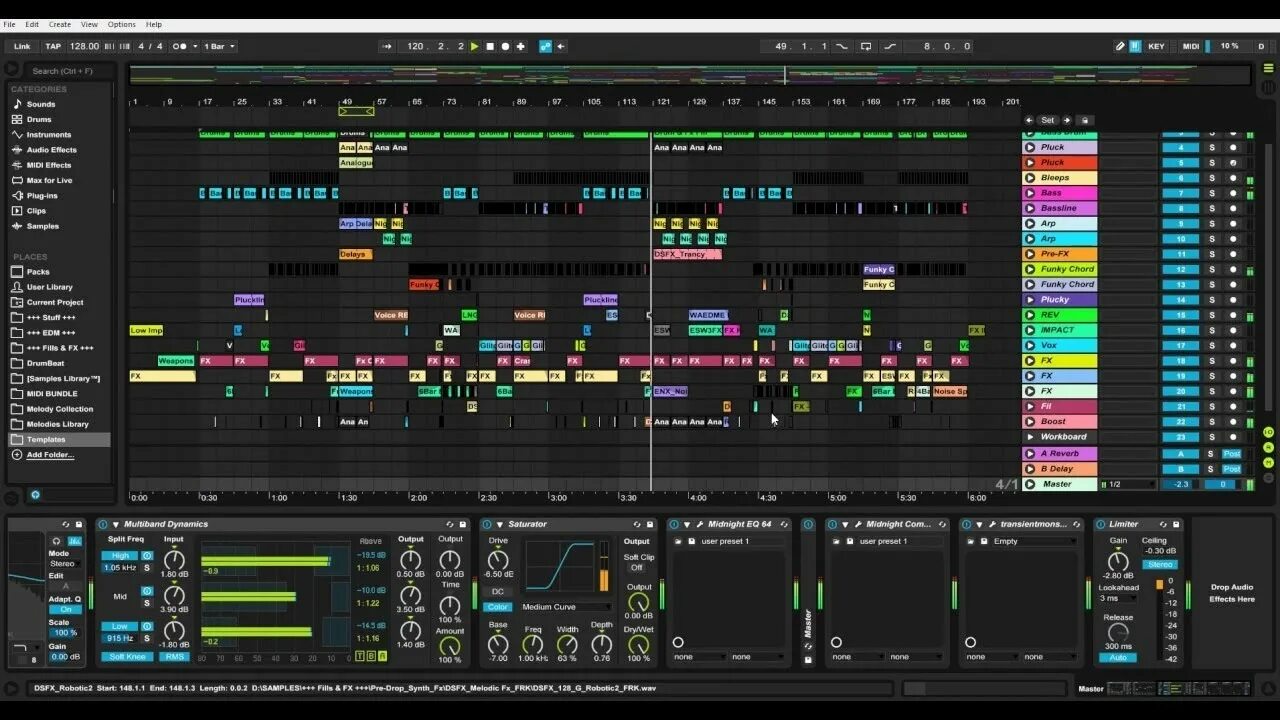The height and width of the screenshot is (720, 1280).
Task: Open the Options menu
Action: click(x=122, y=24)
